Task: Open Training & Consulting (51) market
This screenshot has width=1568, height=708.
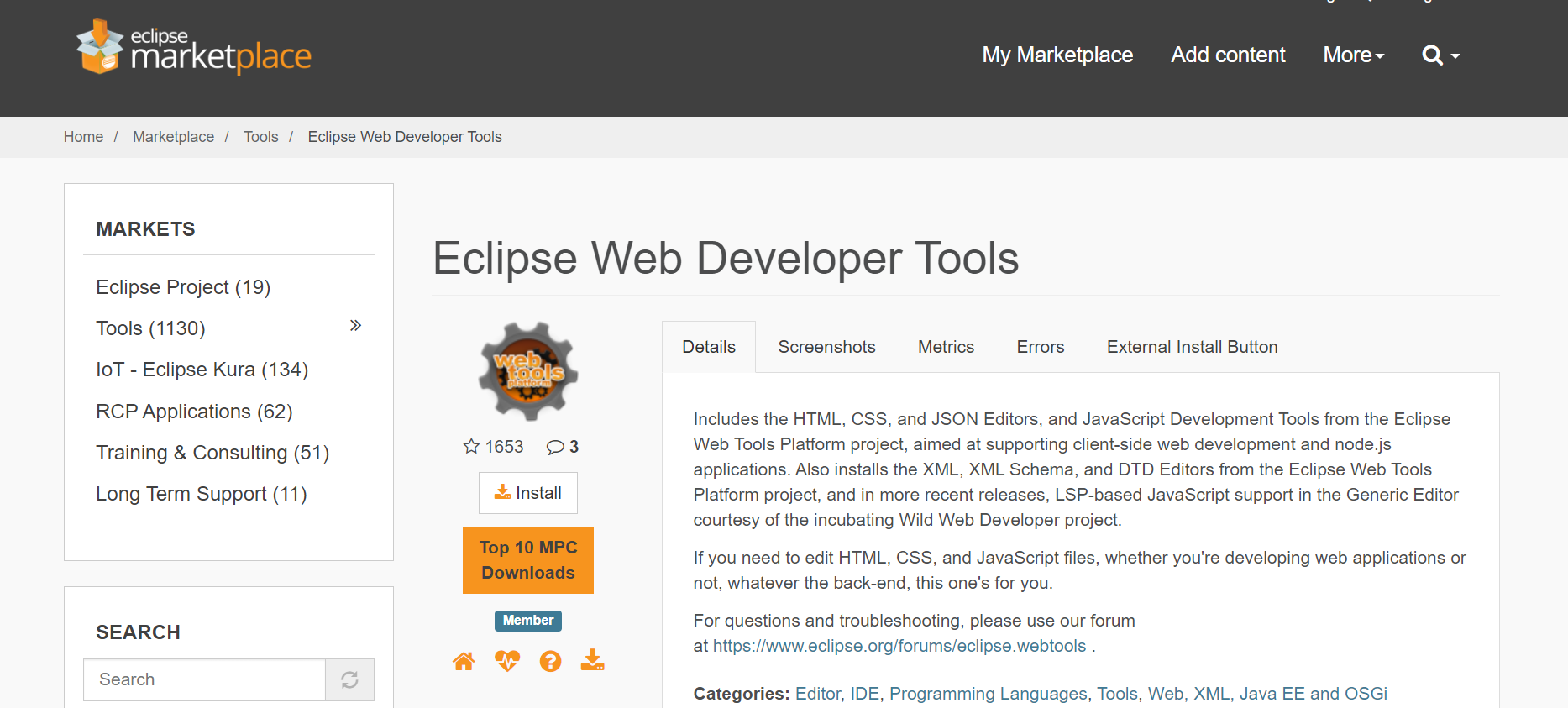Action: [212, 453]
